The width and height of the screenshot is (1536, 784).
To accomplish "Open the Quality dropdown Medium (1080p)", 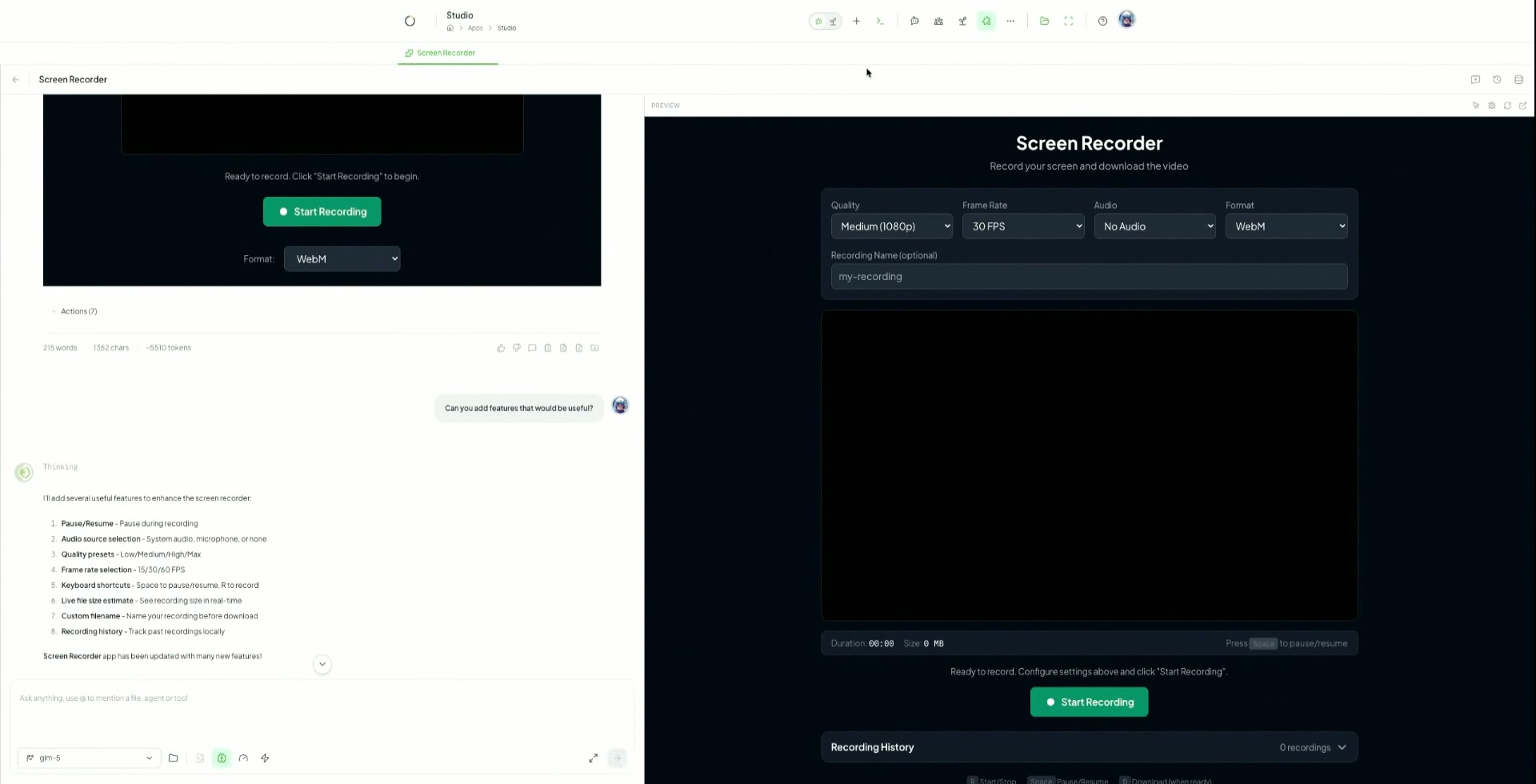I will coord(891,226).
